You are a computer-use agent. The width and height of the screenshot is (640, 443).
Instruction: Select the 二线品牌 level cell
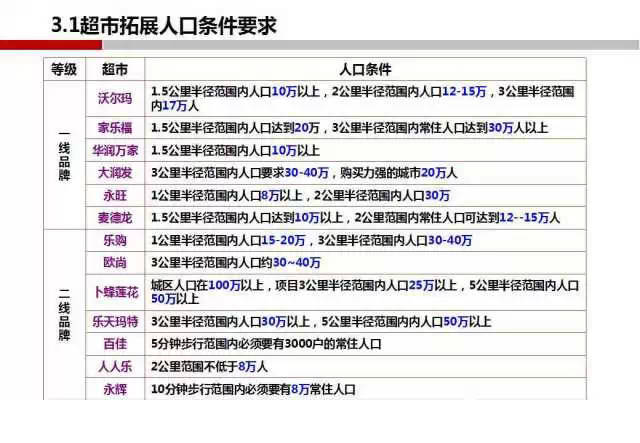pos(64,314)
